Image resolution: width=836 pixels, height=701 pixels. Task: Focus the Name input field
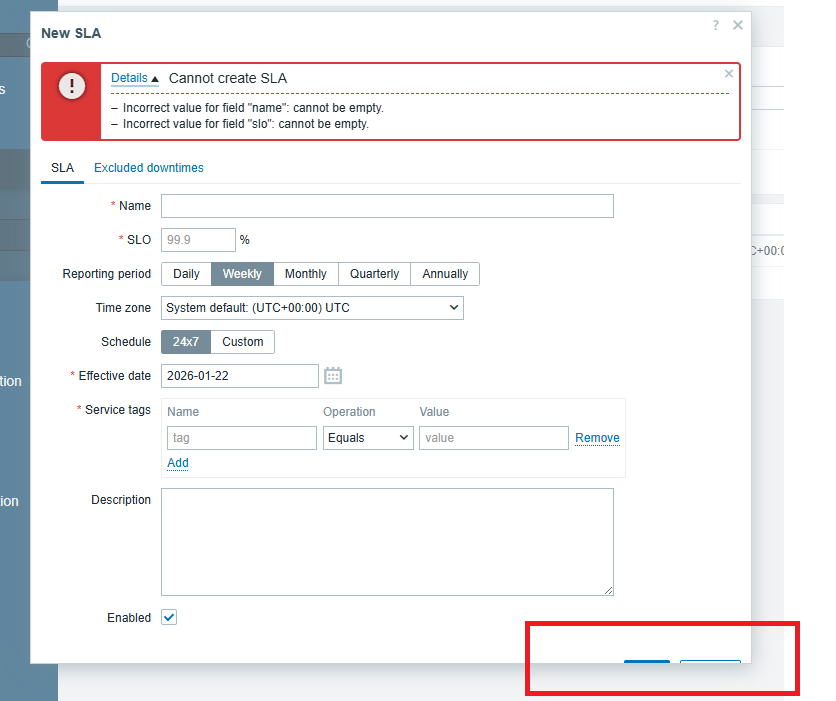click(x=387, y=206)
